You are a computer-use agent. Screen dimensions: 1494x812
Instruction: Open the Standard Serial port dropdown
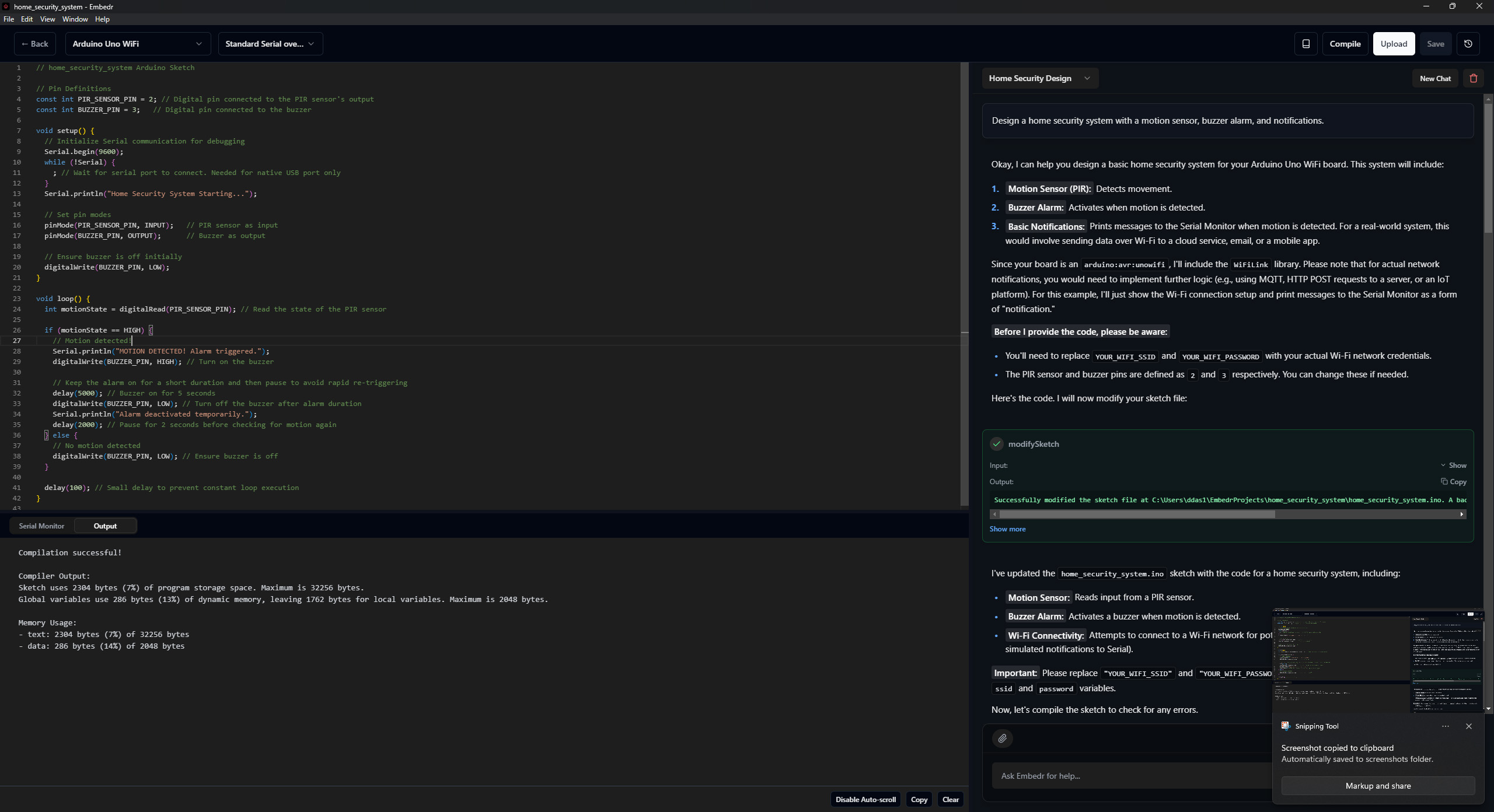[x=270, y=44]
